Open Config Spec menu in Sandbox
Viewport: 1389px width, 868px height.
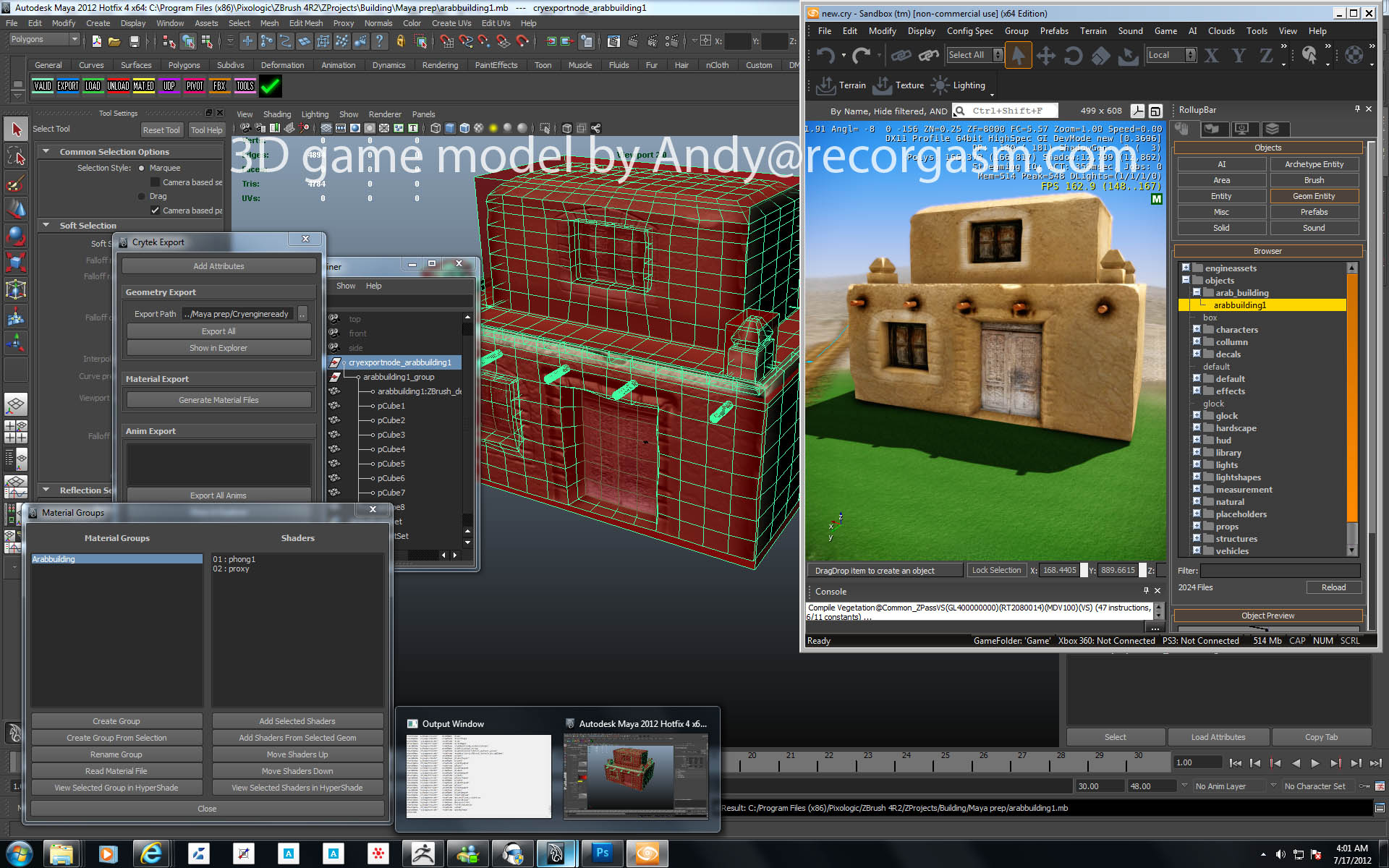click(969, 31)
